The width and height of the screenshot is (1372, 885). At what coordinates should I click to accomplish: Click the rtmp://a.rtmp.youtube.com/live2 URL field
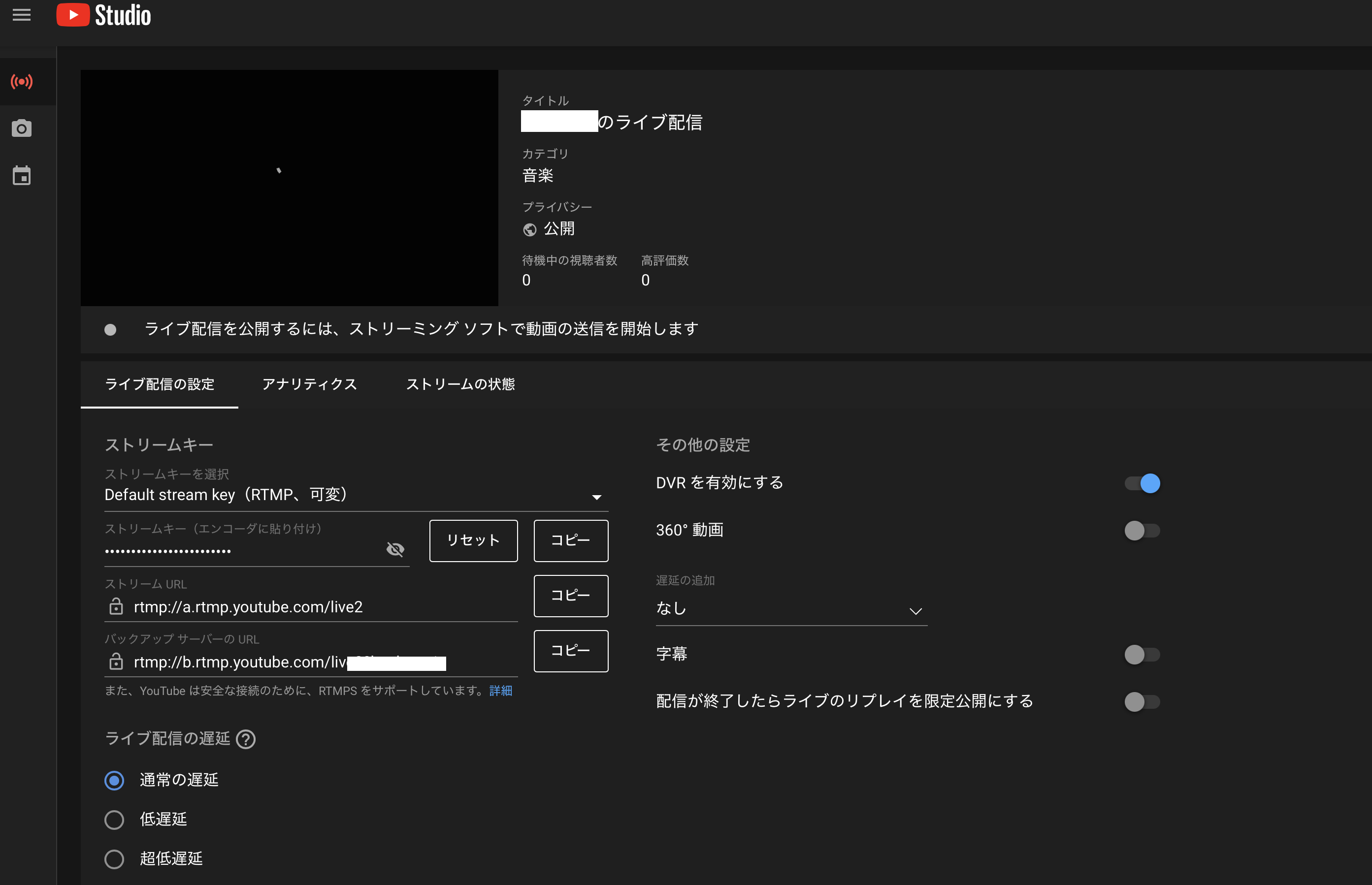coord(311,607)
